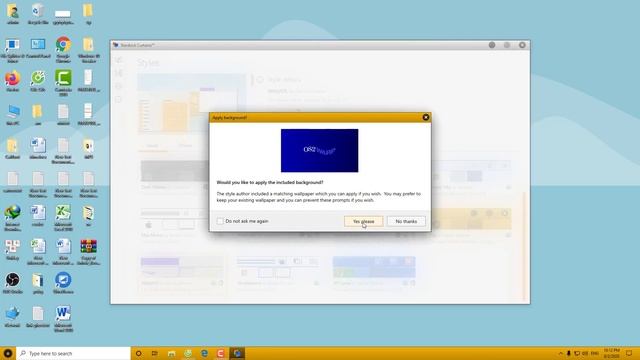Open Microsoft Excel desktop shortcut
Screen dimensions: 640x360
pos(63,218)
